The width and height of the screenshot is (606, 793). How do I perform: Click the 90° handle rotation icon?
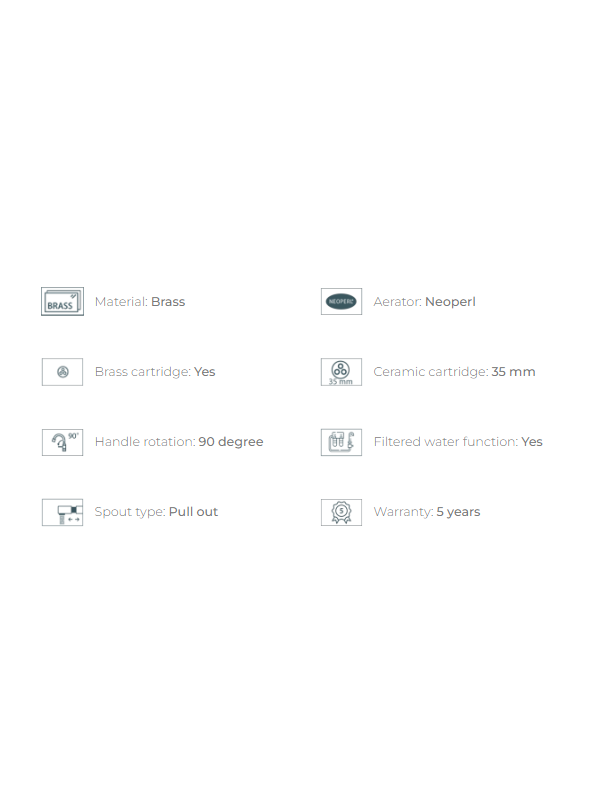coord(62,442)
